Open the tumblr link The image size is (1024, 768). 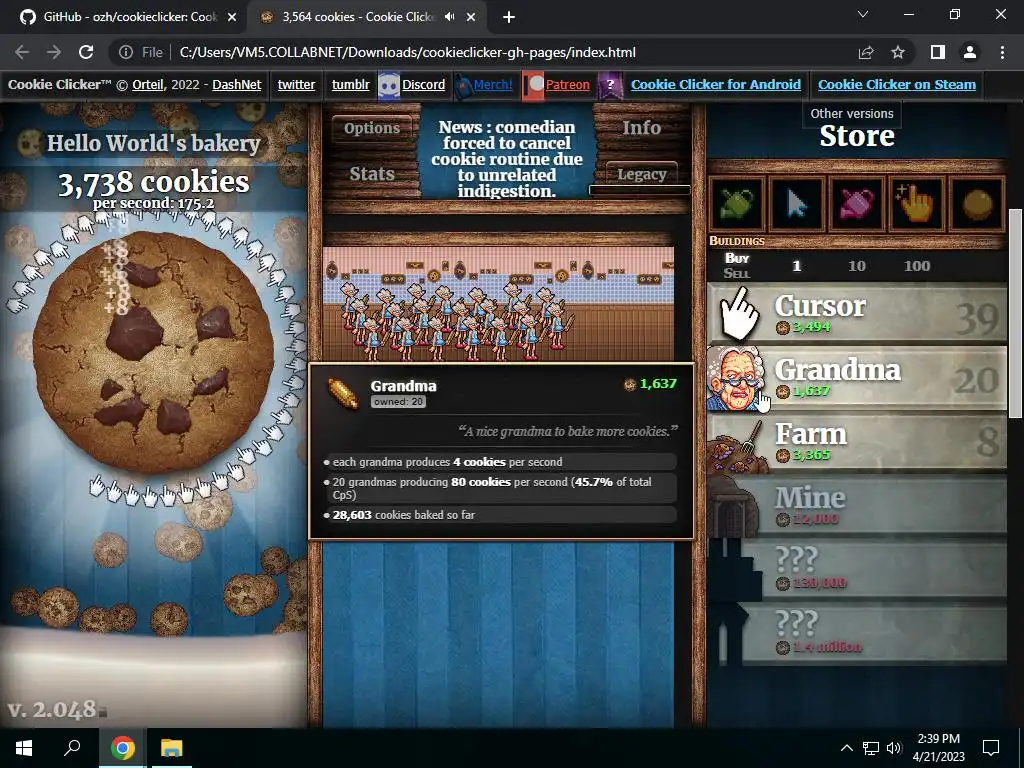[351, 85]
